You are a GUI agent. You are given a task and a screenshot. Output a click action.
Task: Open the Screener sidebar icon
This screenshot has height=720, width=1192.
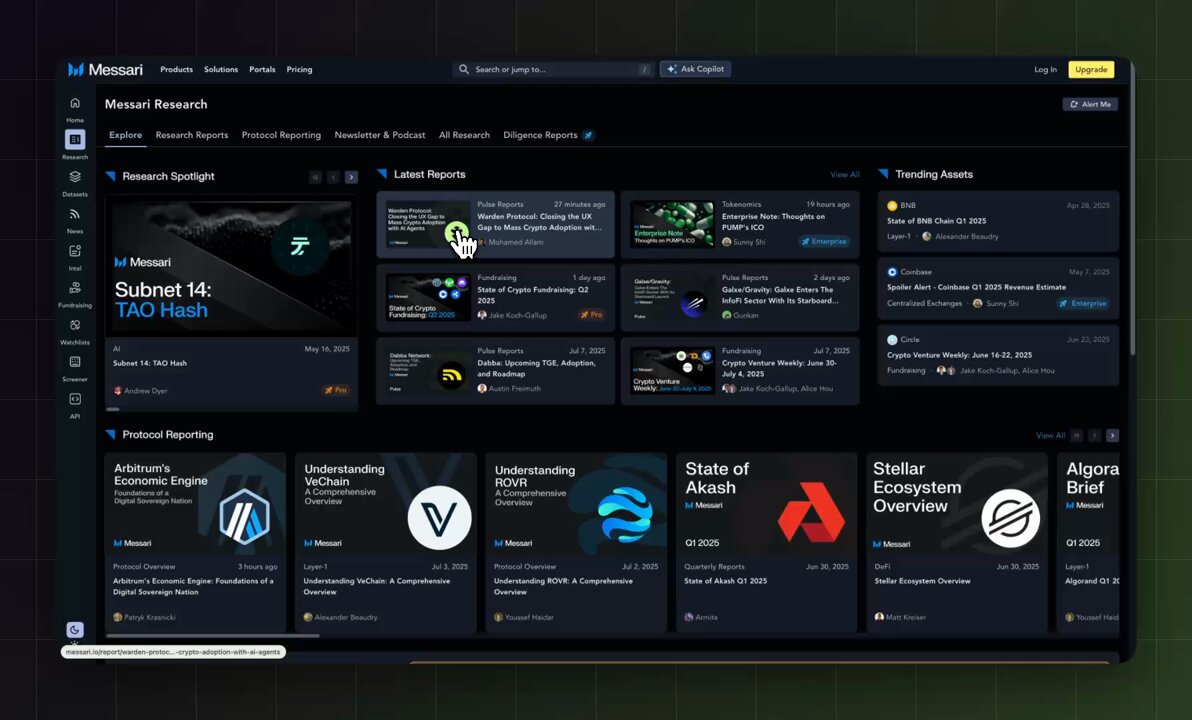74,362
